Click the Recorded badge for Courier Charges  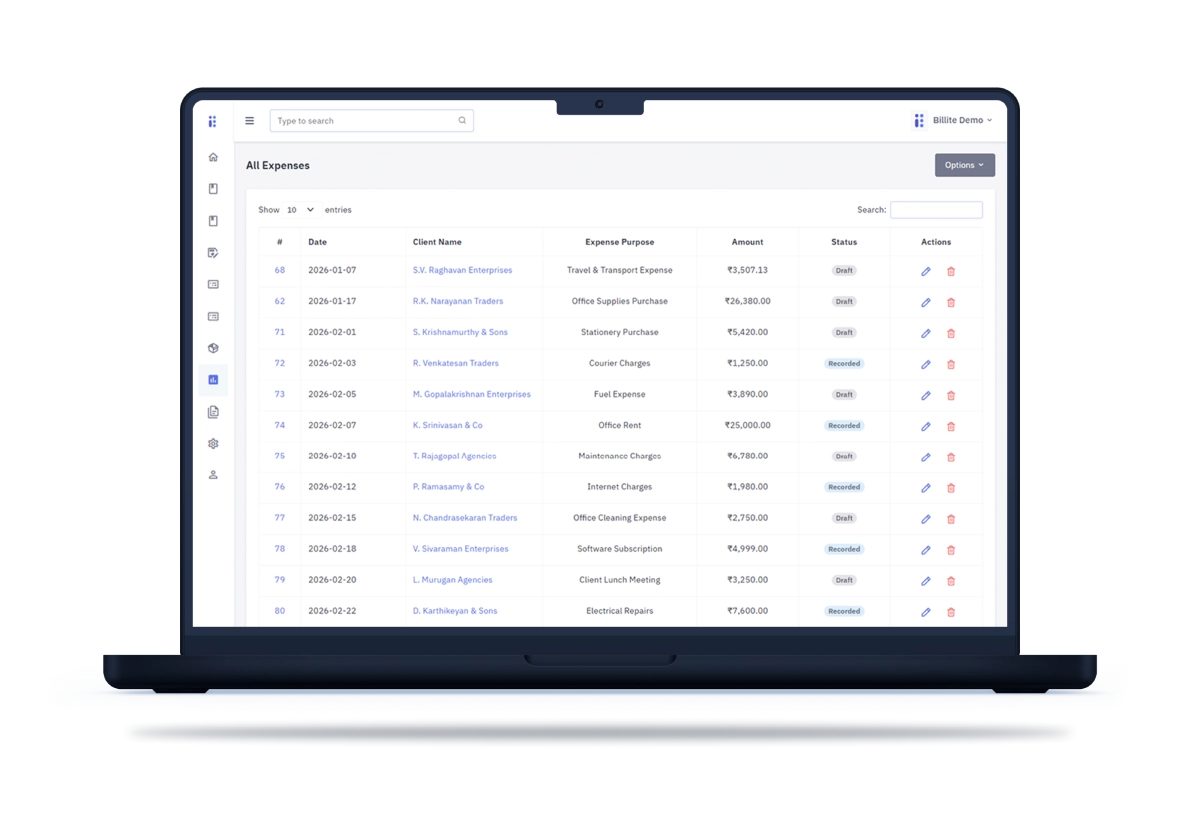(844, 364)
